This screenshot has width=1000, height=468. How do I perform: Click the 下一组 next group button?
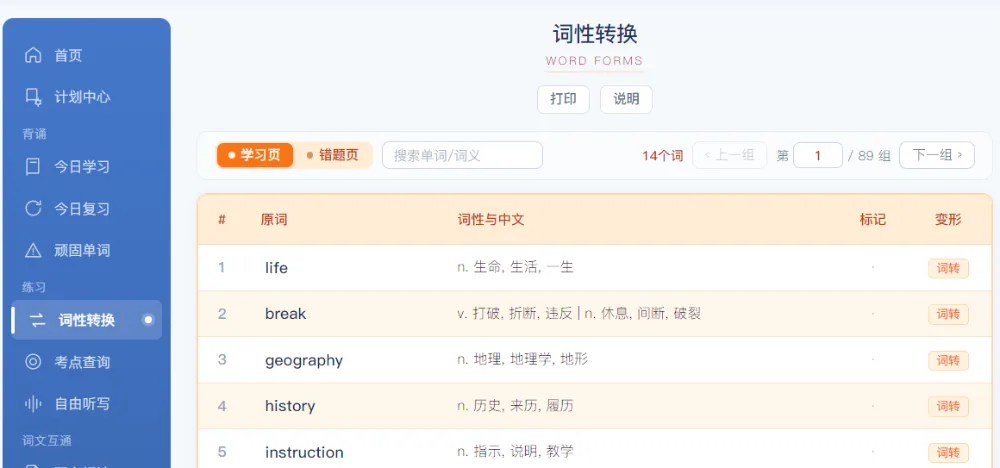pyautogui.click(x=937, y=155)
